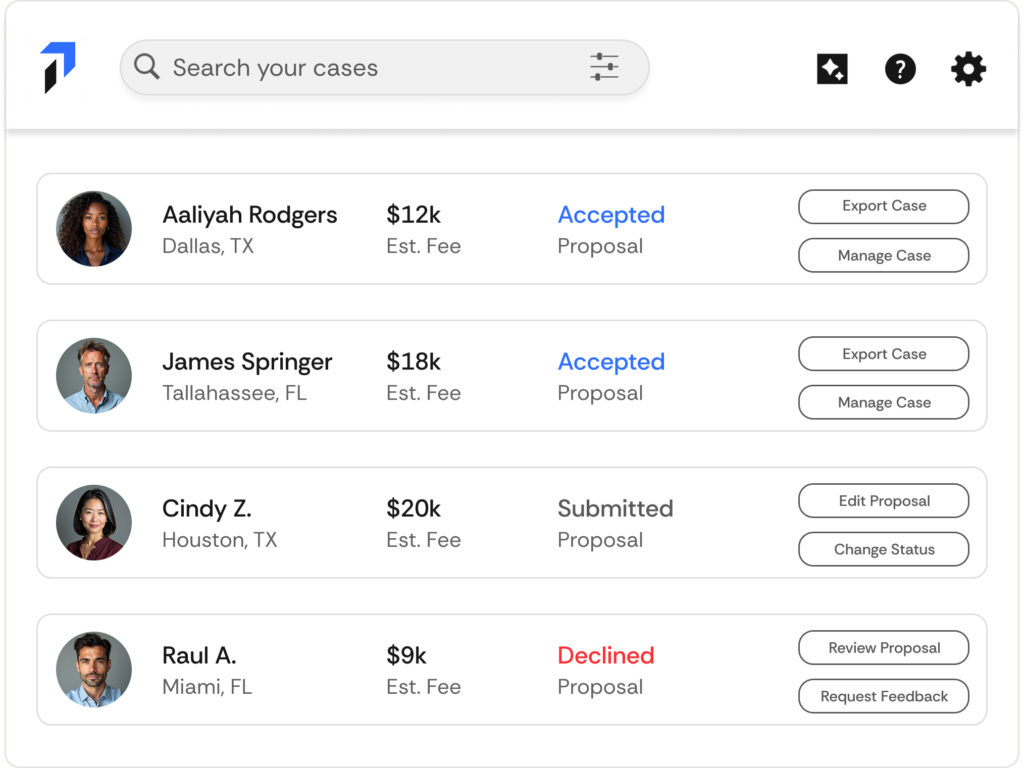
Task: Click the Declined status on Raul's case
Action: tap(605, 655)
